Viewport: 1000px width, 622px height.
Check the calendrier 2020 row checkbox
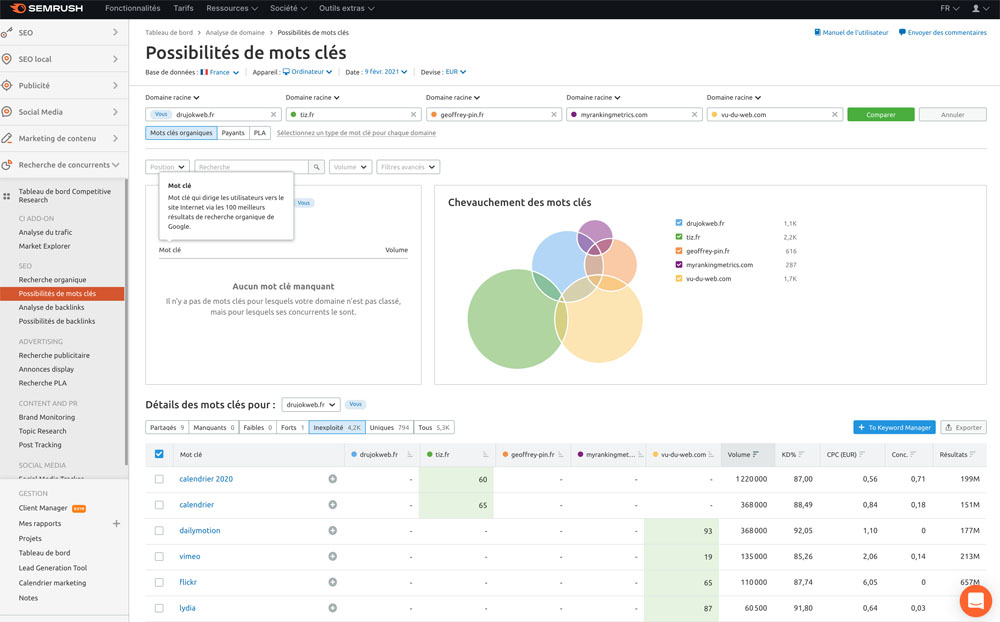coord(159,479)
